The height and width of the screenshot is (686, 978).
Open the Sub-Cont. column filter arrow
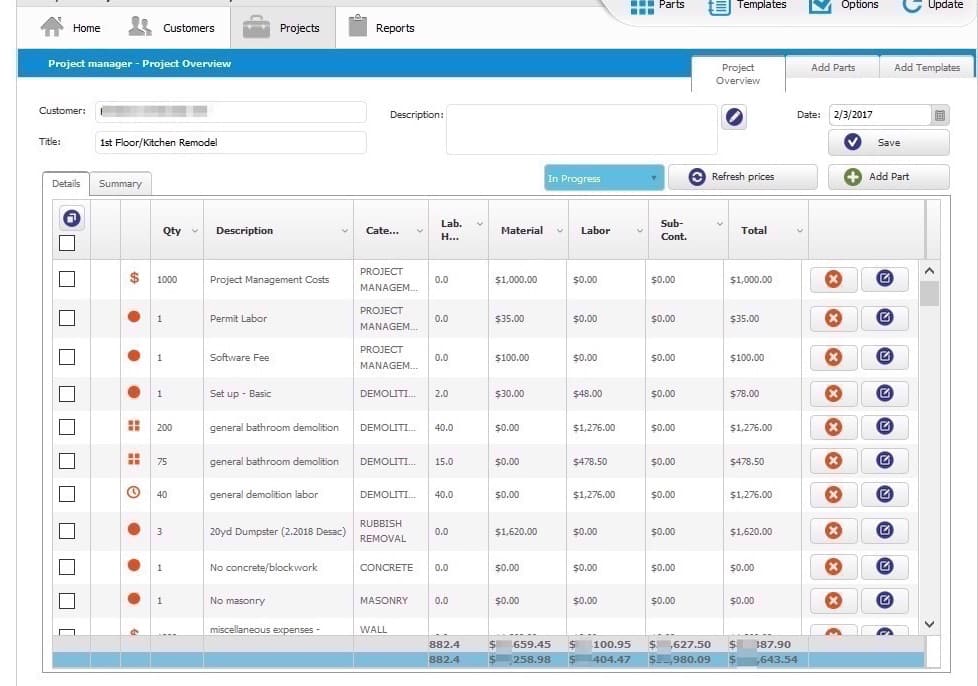[x=719, y=224]
